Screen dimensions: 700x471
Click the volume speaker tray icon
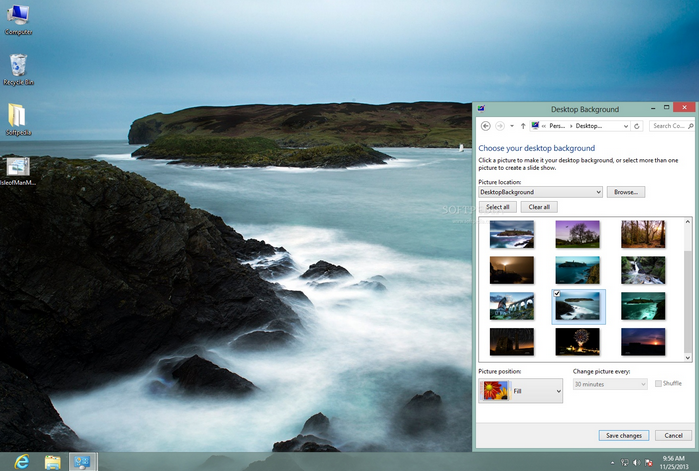[637, 463]
